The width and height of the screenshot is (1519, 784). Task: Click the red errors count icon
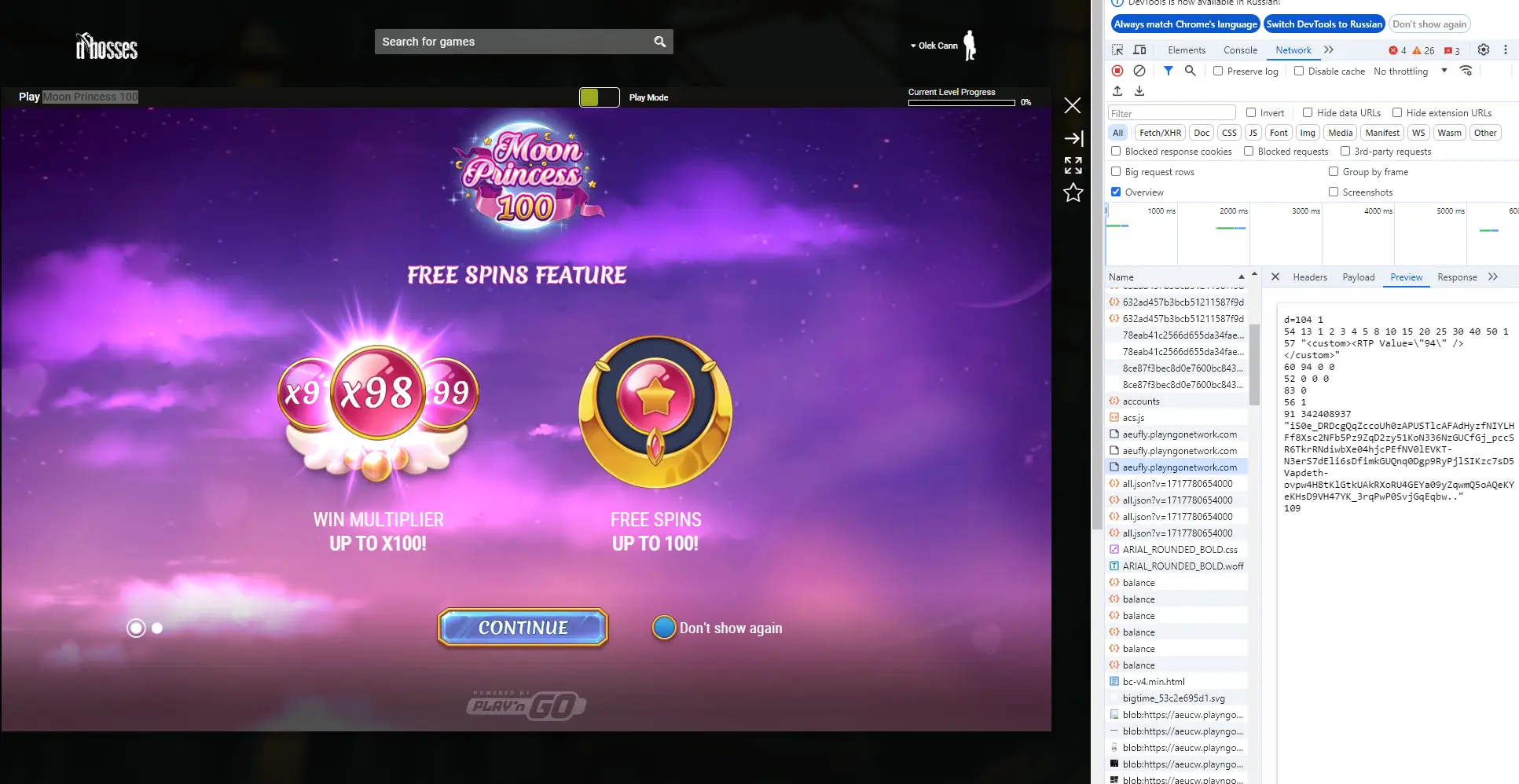click(x=1393, y=50)
